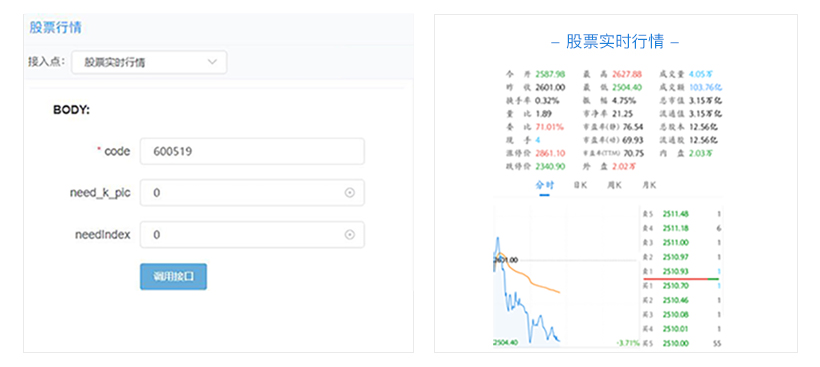The image size is (820, 367).
Task: Focus the code input field with 600519
Action: coord(252,151)
